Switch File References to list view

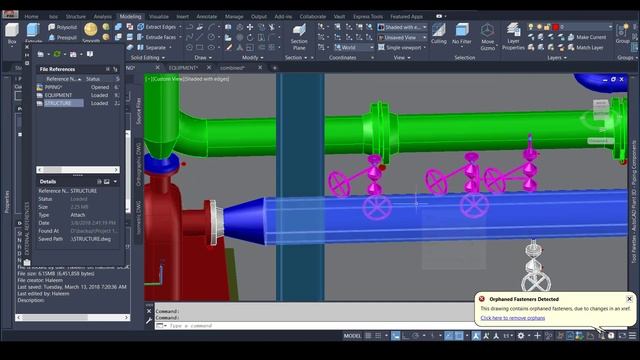point(108,69)
